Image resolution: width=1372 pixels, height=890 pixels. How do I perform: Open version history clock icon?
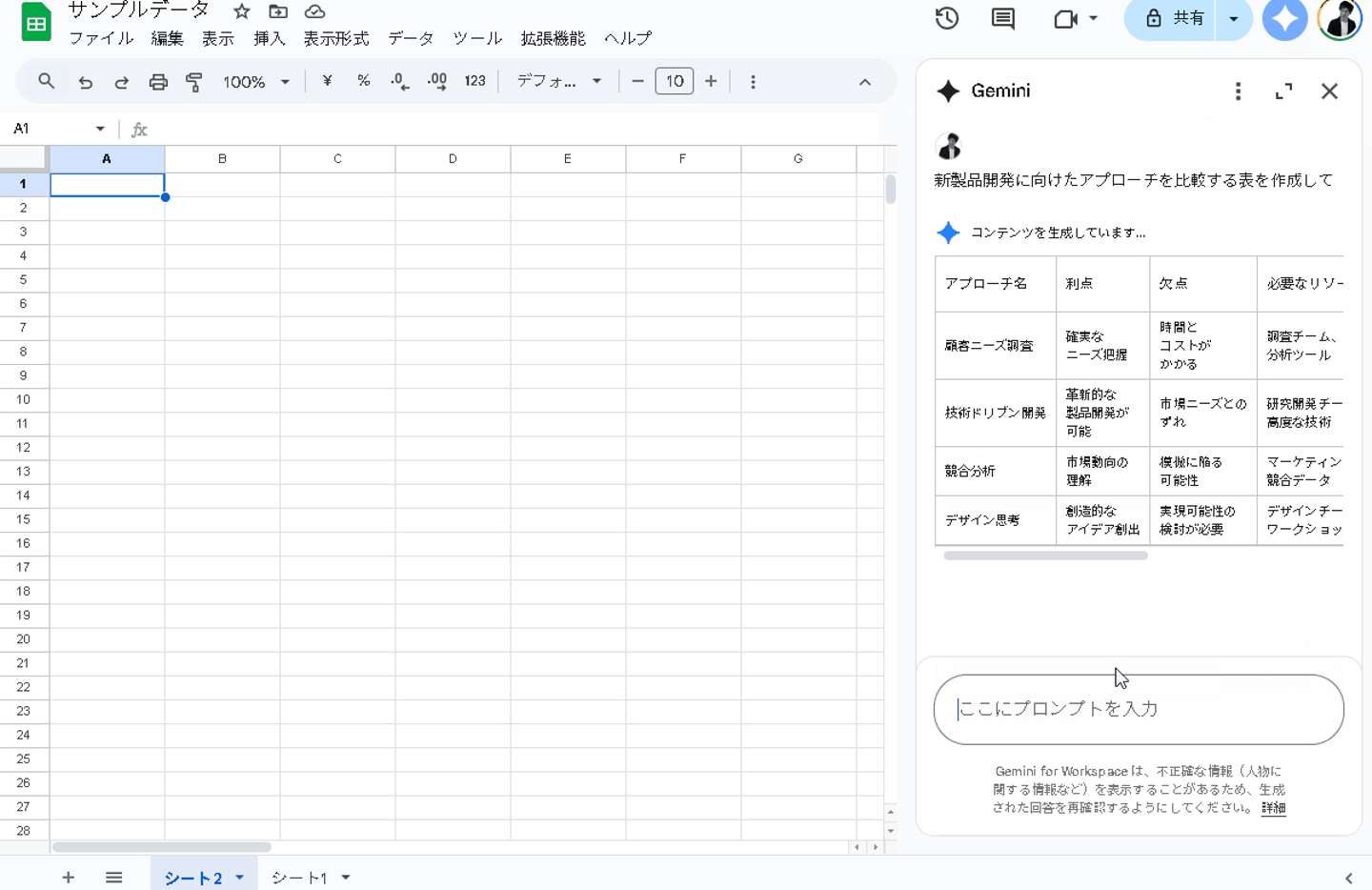coord(946,18)
